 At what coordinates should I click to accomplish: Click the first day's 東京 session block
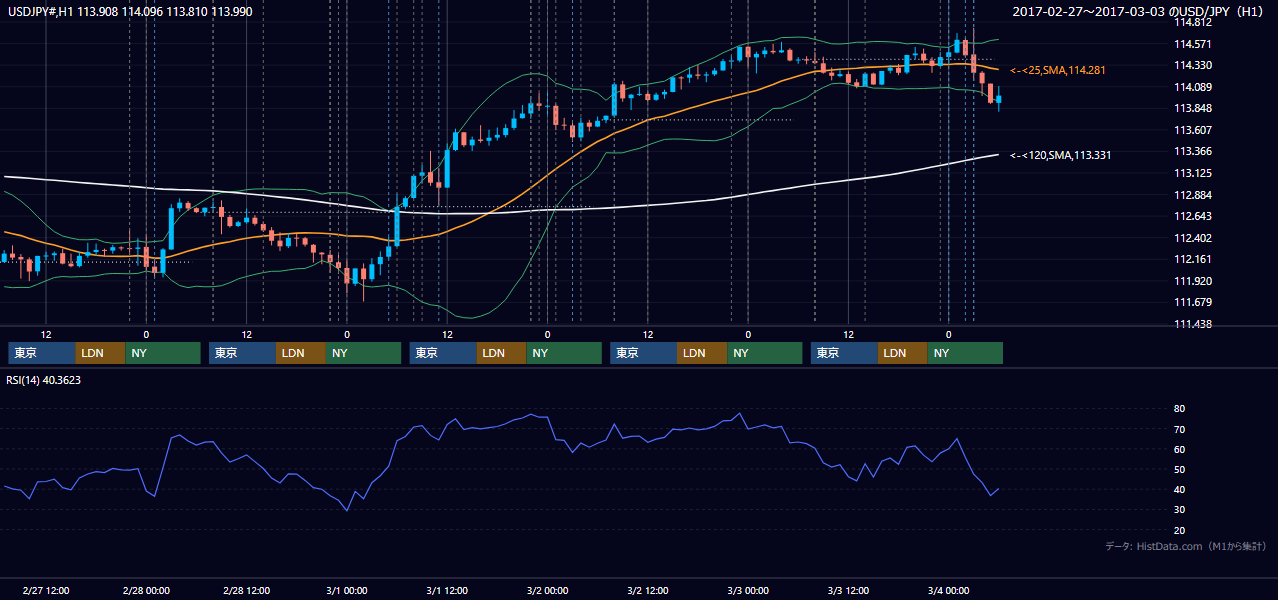[x=42, y=353]
